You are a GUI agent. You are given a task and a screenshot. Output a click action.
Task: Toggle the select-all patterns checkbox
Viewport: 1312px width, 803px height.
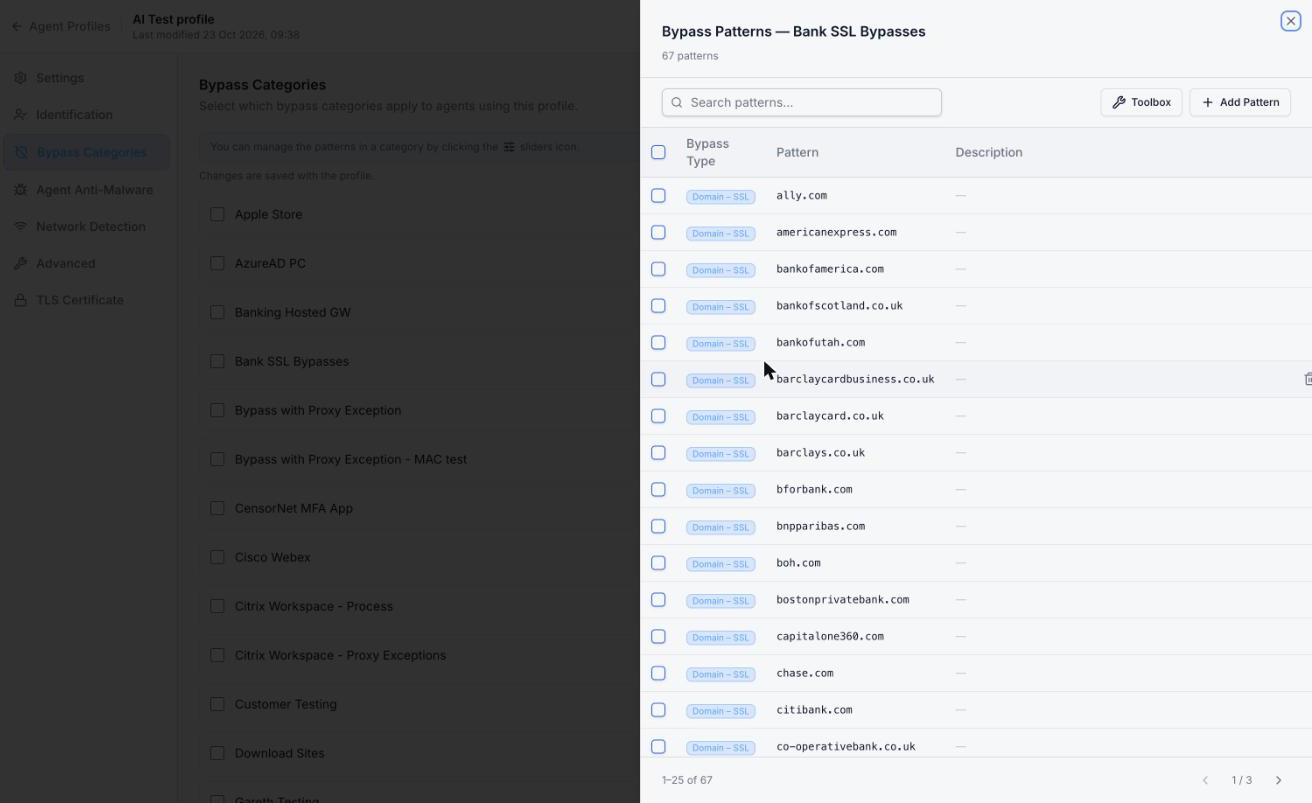(658, 152)
